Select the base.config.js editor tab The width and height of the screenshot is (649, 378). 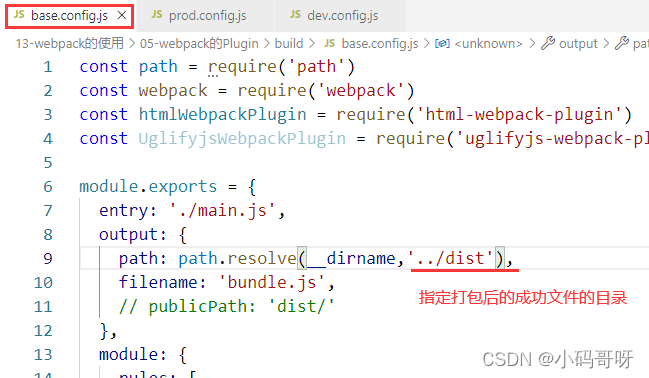point(70,16)
